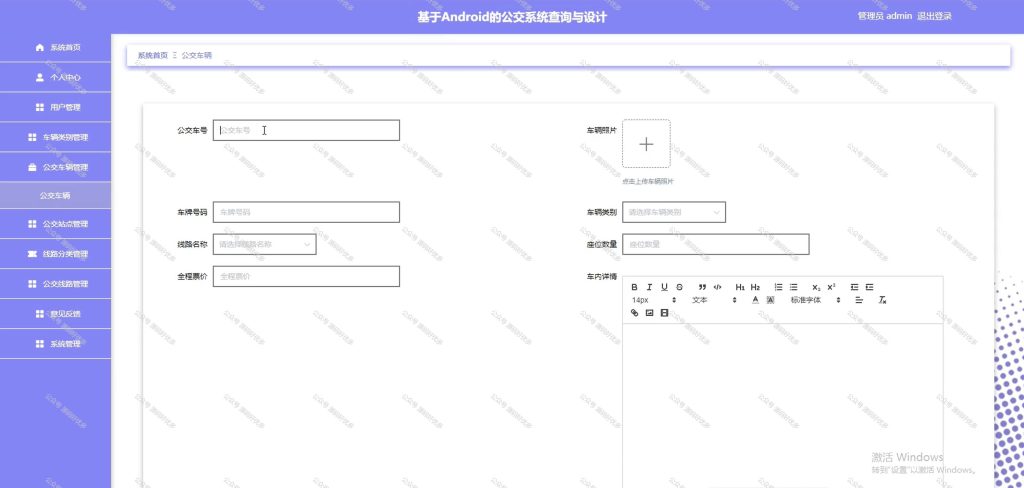Screen dimensions: 1024x488
Task: Click the 系统首页 breadcrumb link
Action: point(152,56)
